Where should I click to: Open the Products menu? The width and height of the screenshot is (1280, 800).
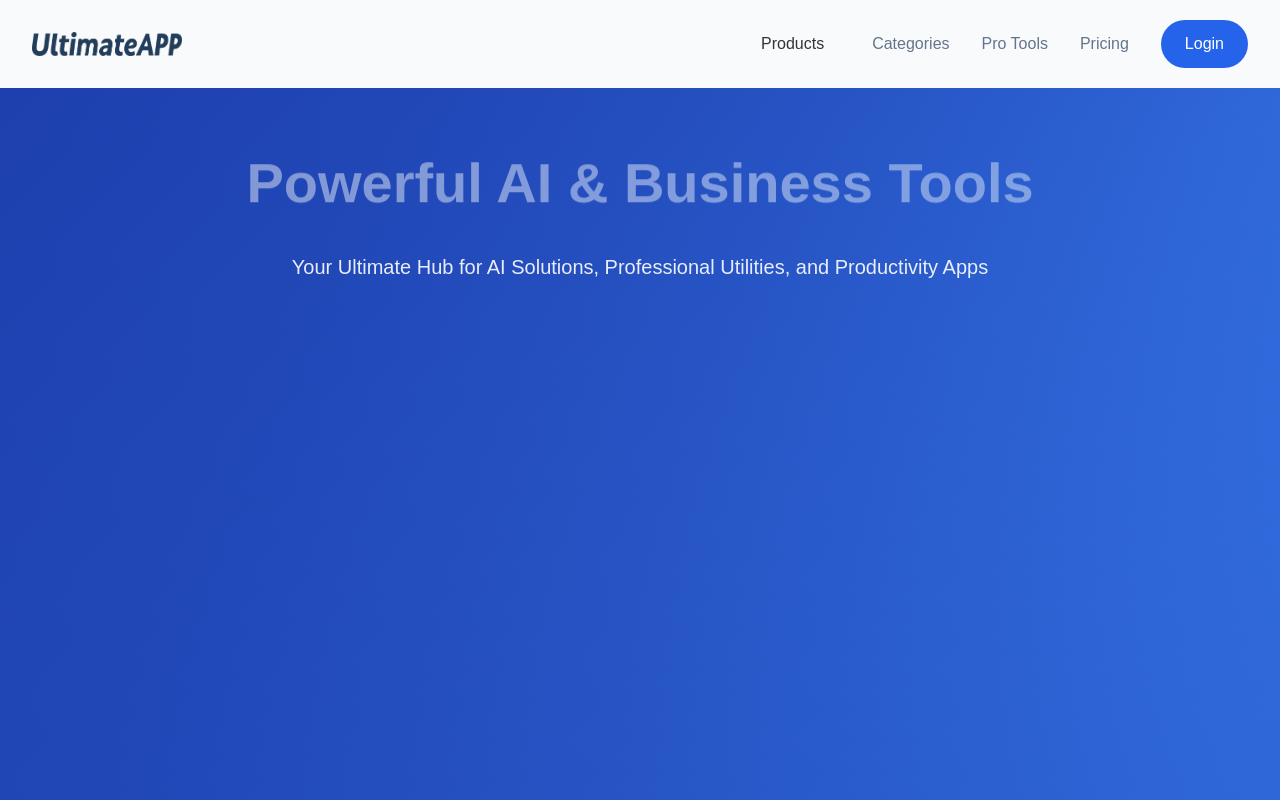click(792, 44)
